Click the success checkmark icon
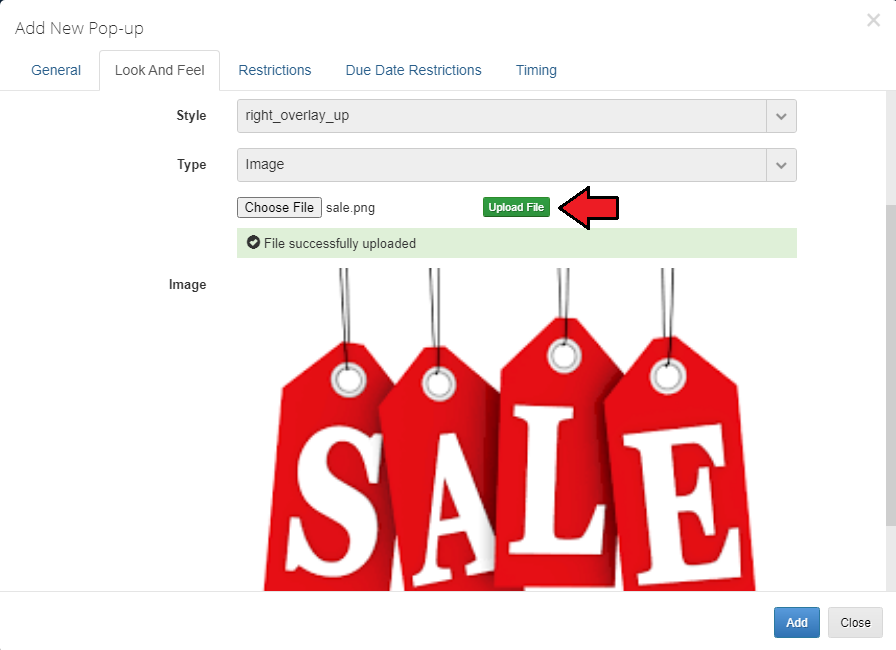896x650 pixels. [x=253, y=243]
